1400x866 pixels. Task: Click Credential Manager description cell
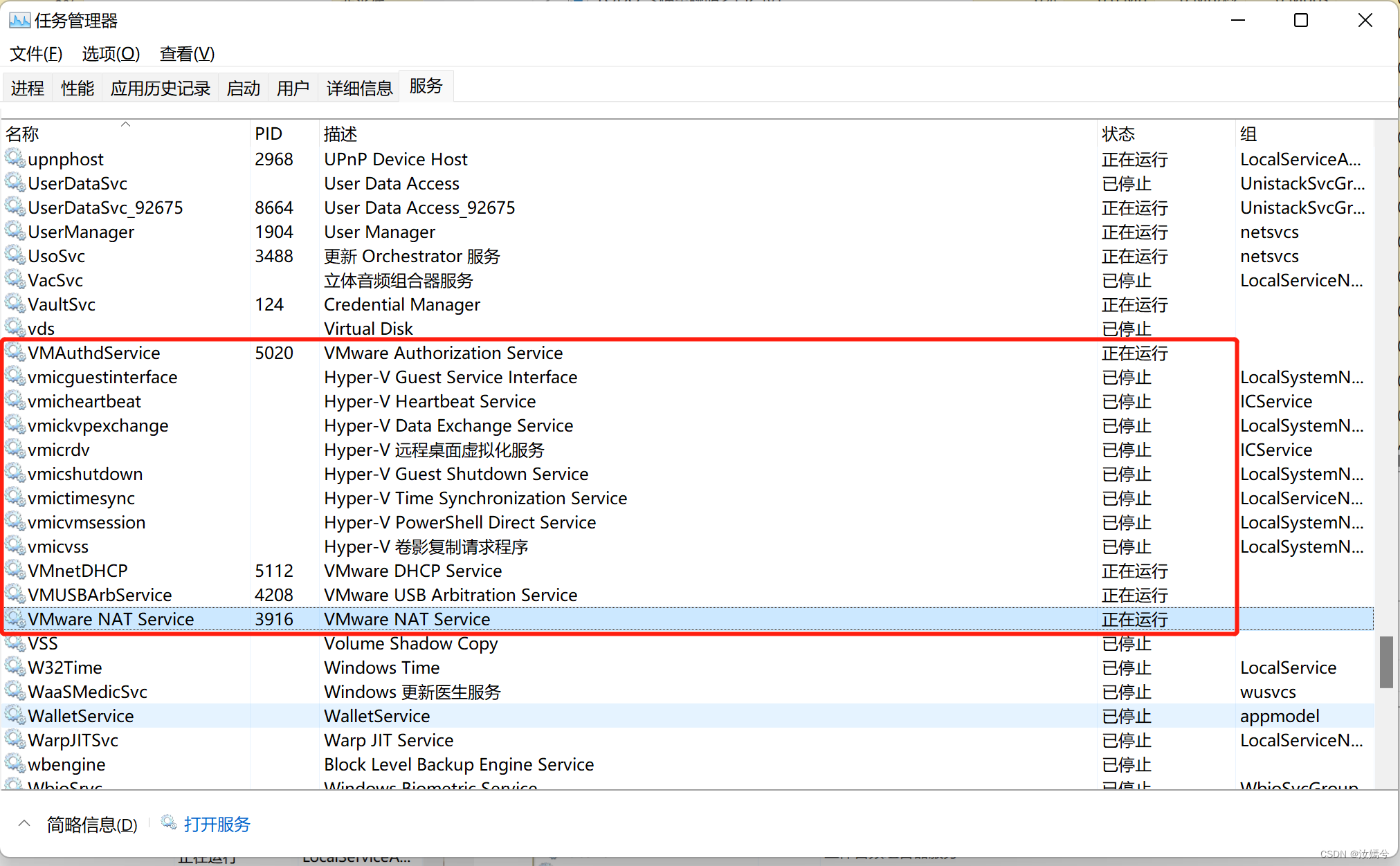point(401,304)
